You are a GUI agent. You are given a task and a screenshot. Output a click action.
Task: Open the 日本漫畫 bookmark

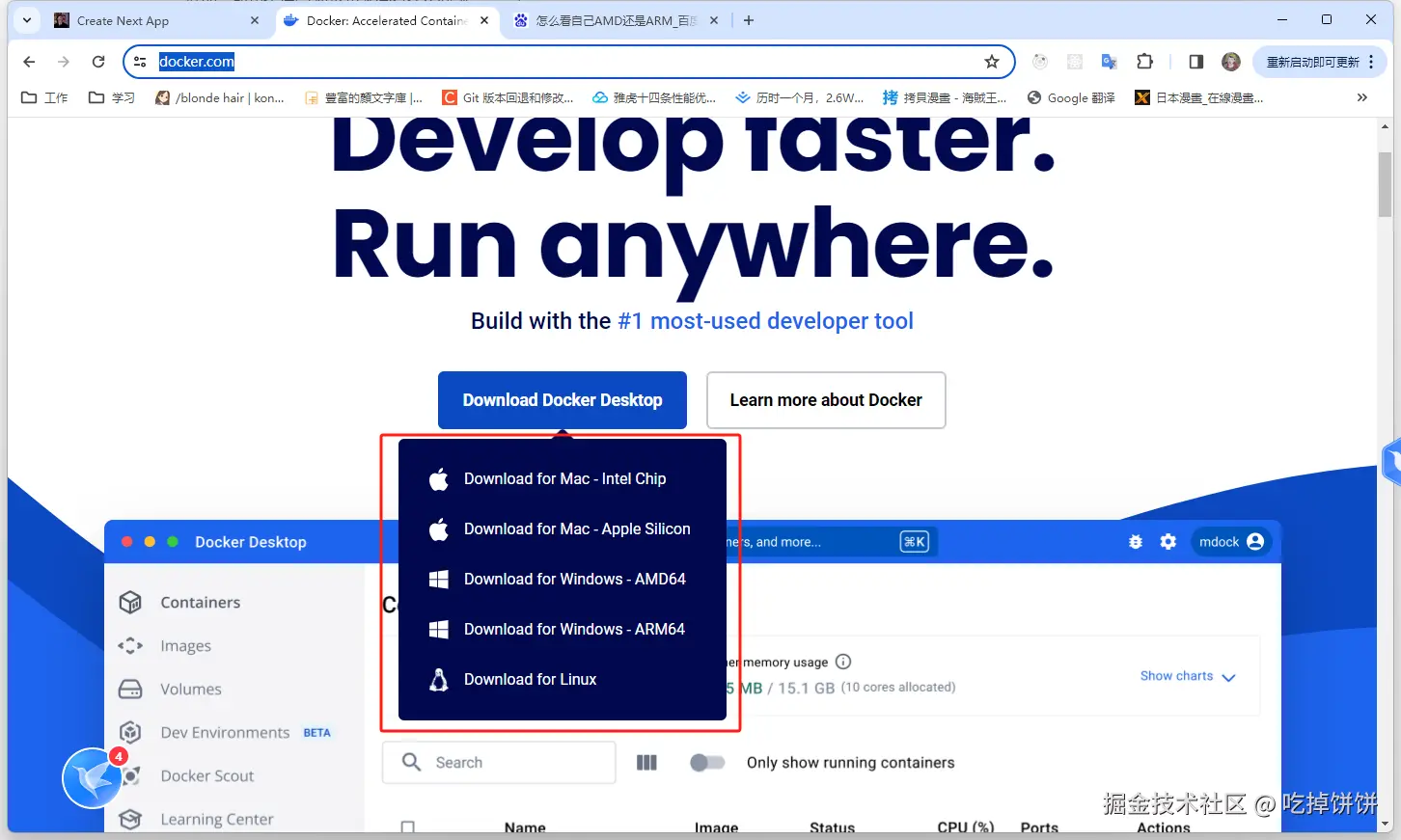[x=1199, y=97]
